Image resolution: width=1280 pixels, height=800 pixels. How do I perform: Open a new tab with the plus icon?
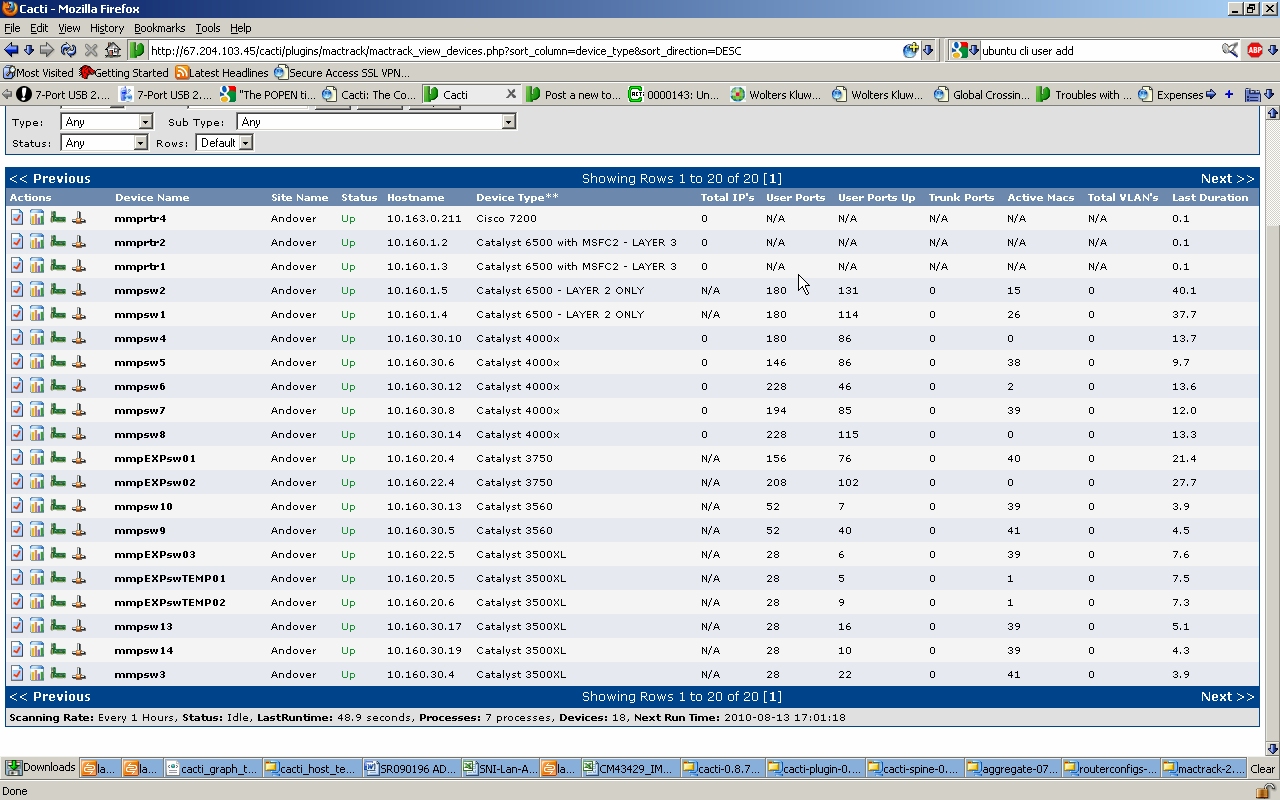click(x=1229, y=95)
